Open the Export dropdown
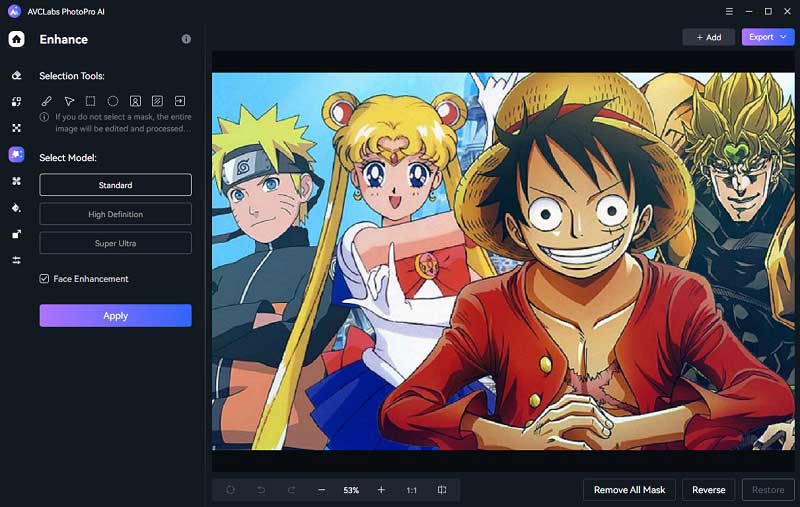Screen dimensions: 800x507 (768, 37)
